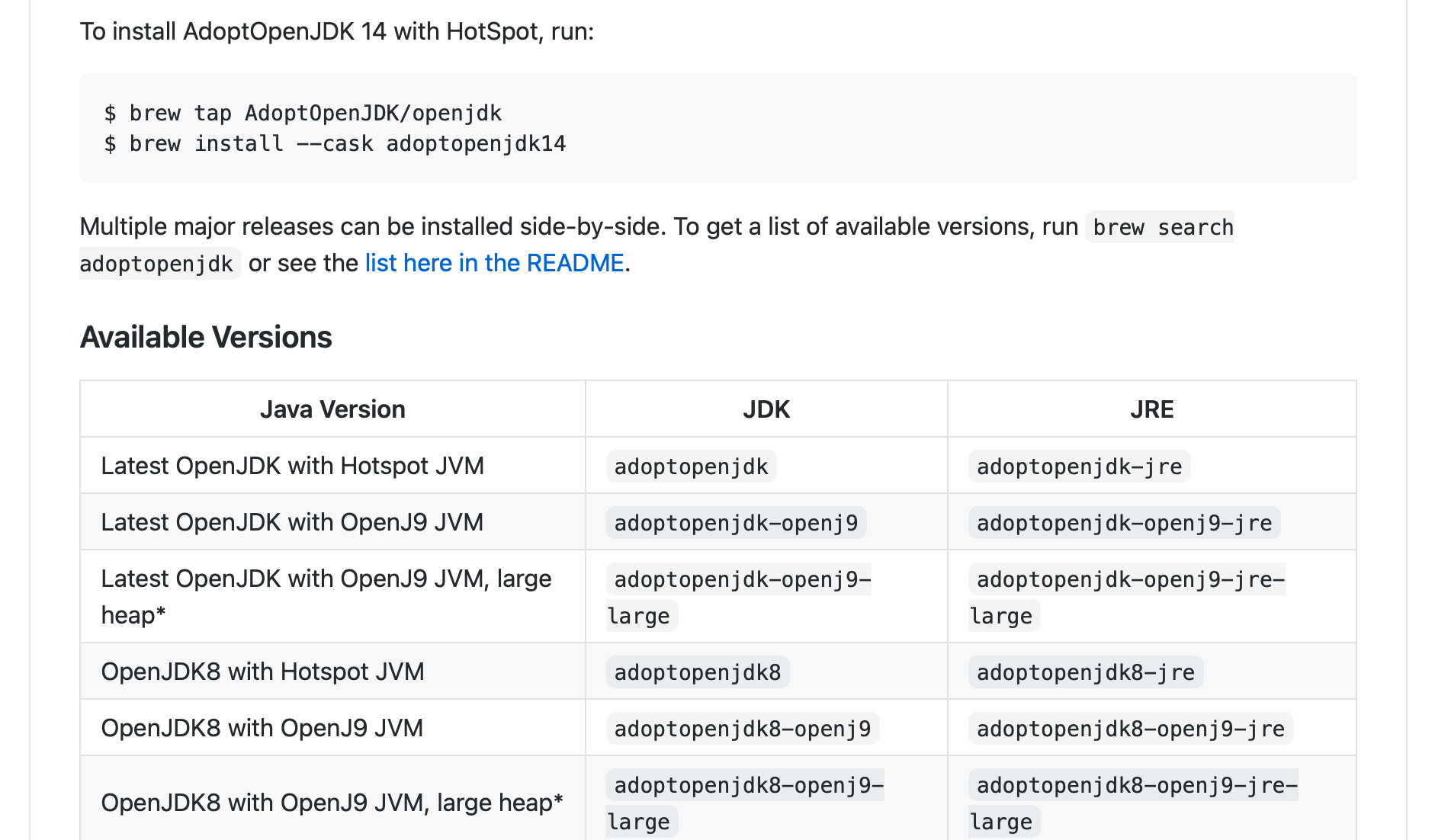The width and height of the screenshot is (1435, 840).
Task: Click 'To install AdoptOpenJDK 14 with HotSpot' sentence
Action: pos(336,31)
